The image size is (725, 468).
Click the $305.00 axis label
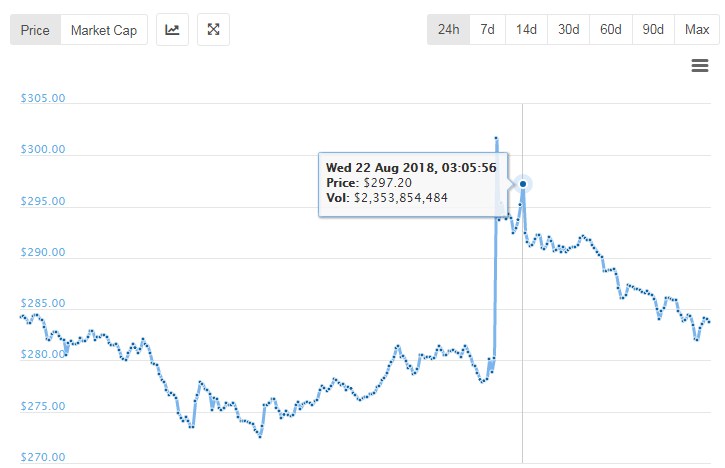click(x=43, y=98)
